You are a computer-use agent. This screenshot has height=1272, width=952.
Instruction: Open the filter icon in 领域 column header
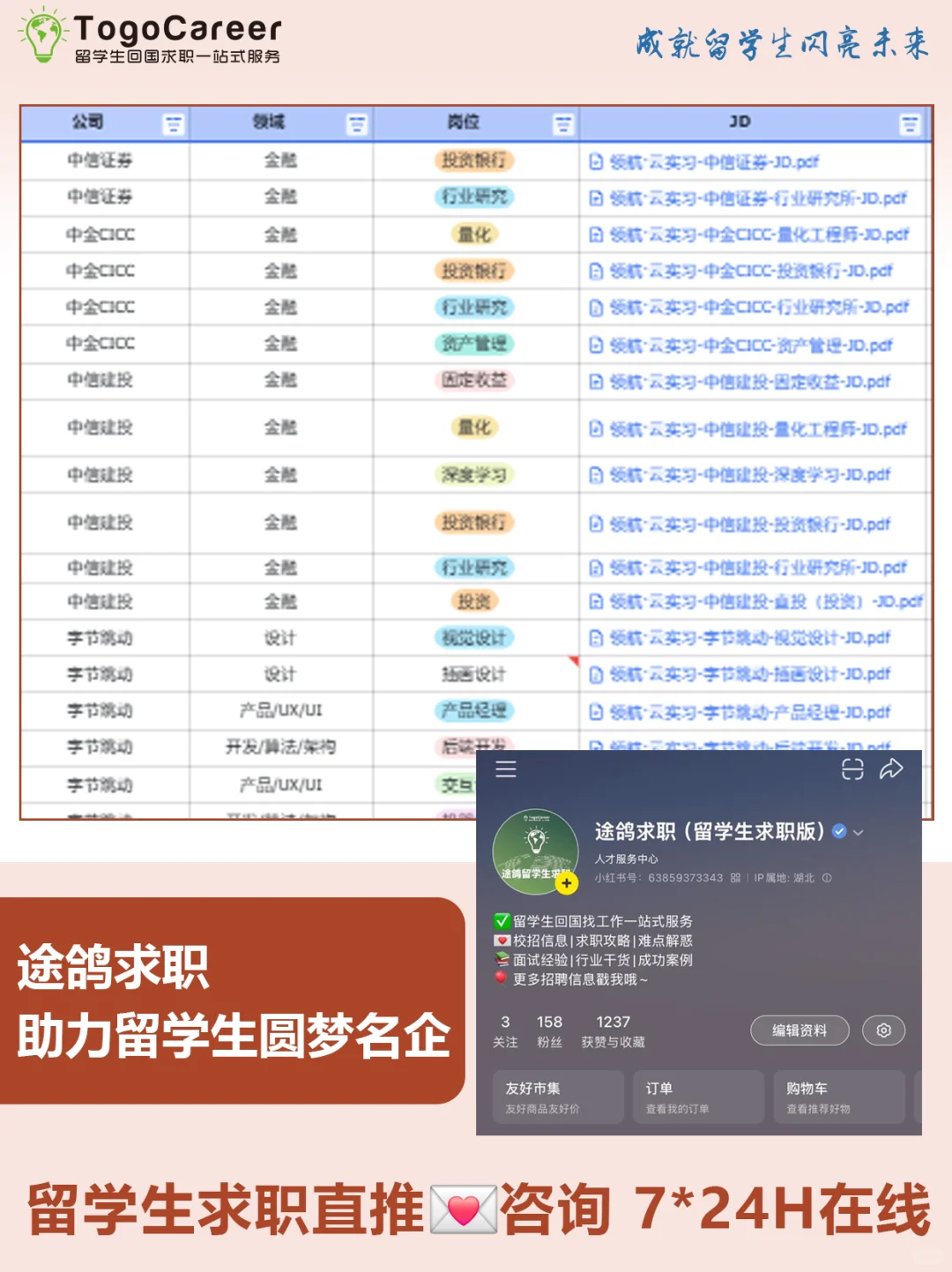357,124
